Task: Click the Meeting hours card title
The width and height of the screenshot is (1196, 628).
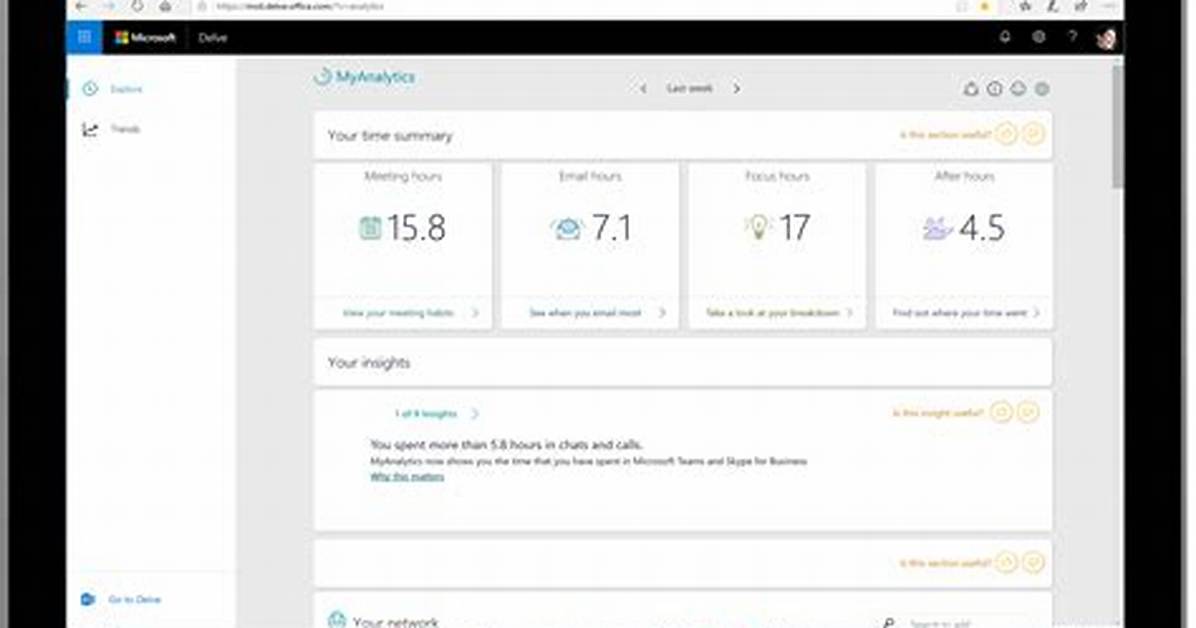Action: pyautogui.click(x=403, y=176)
